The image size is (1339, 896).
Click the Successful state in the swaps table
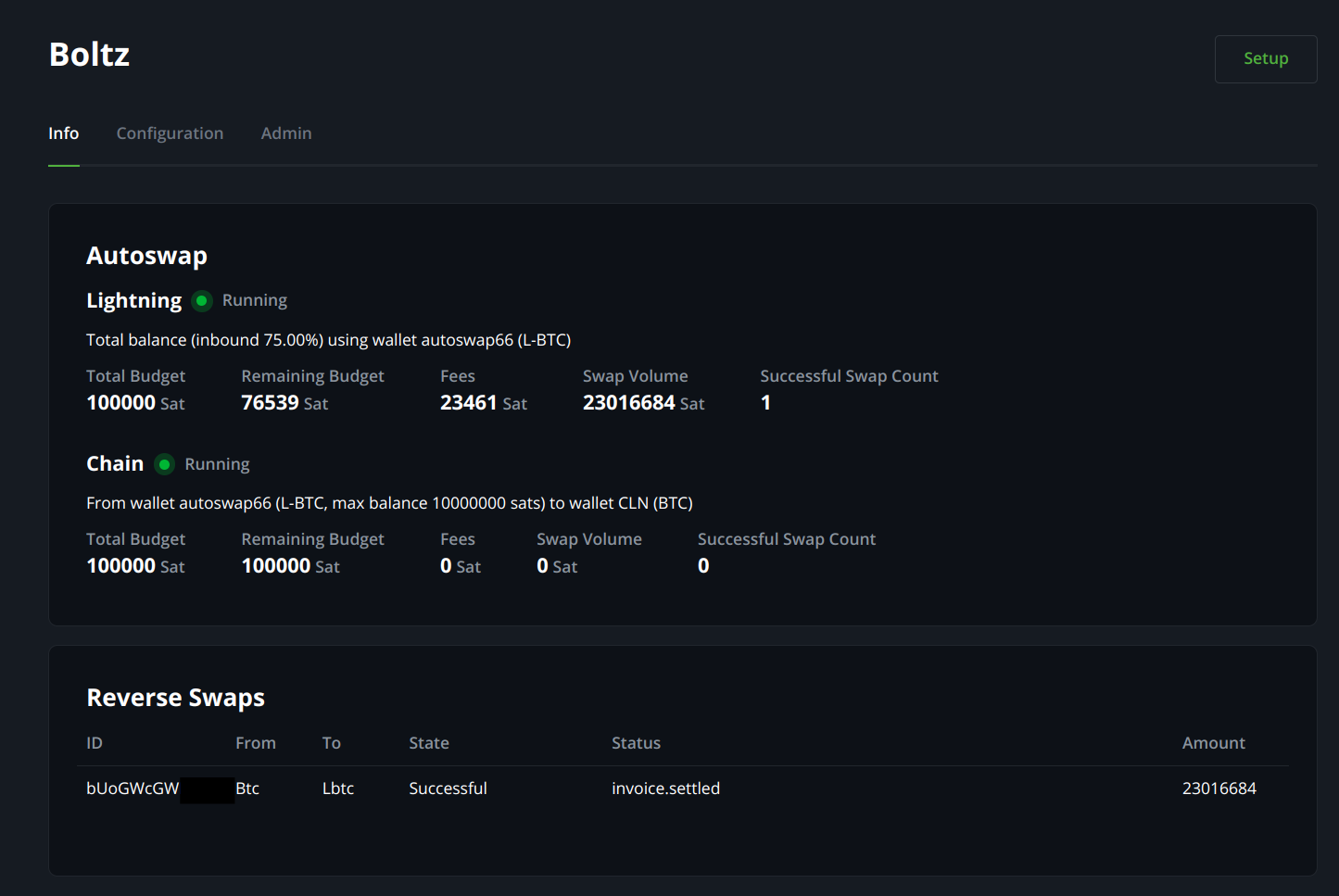[x=448, y=788]
